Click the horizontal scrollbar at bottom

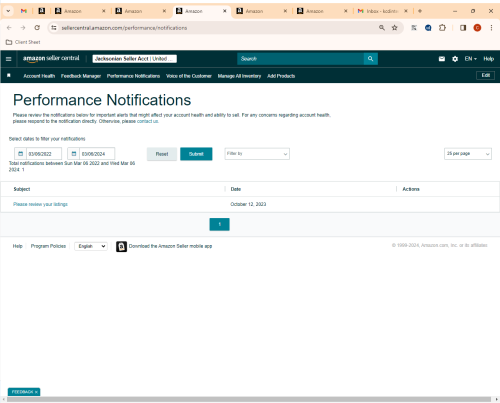pyautogui.click(x=249, y=399)
